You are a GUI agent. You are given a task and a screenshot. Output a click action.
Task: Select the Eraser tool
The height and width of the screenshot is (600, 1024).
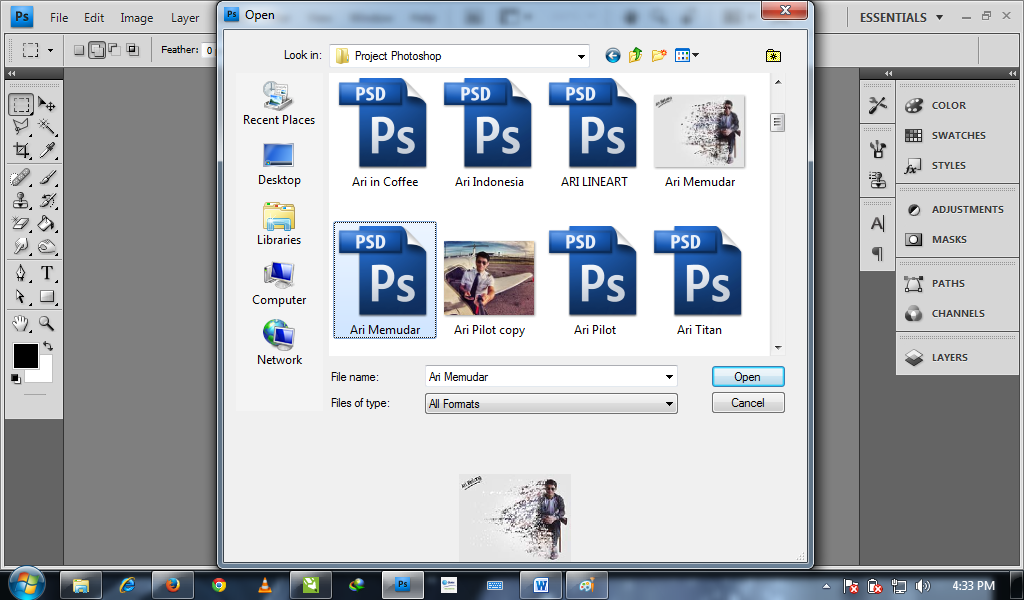point(21,223)
